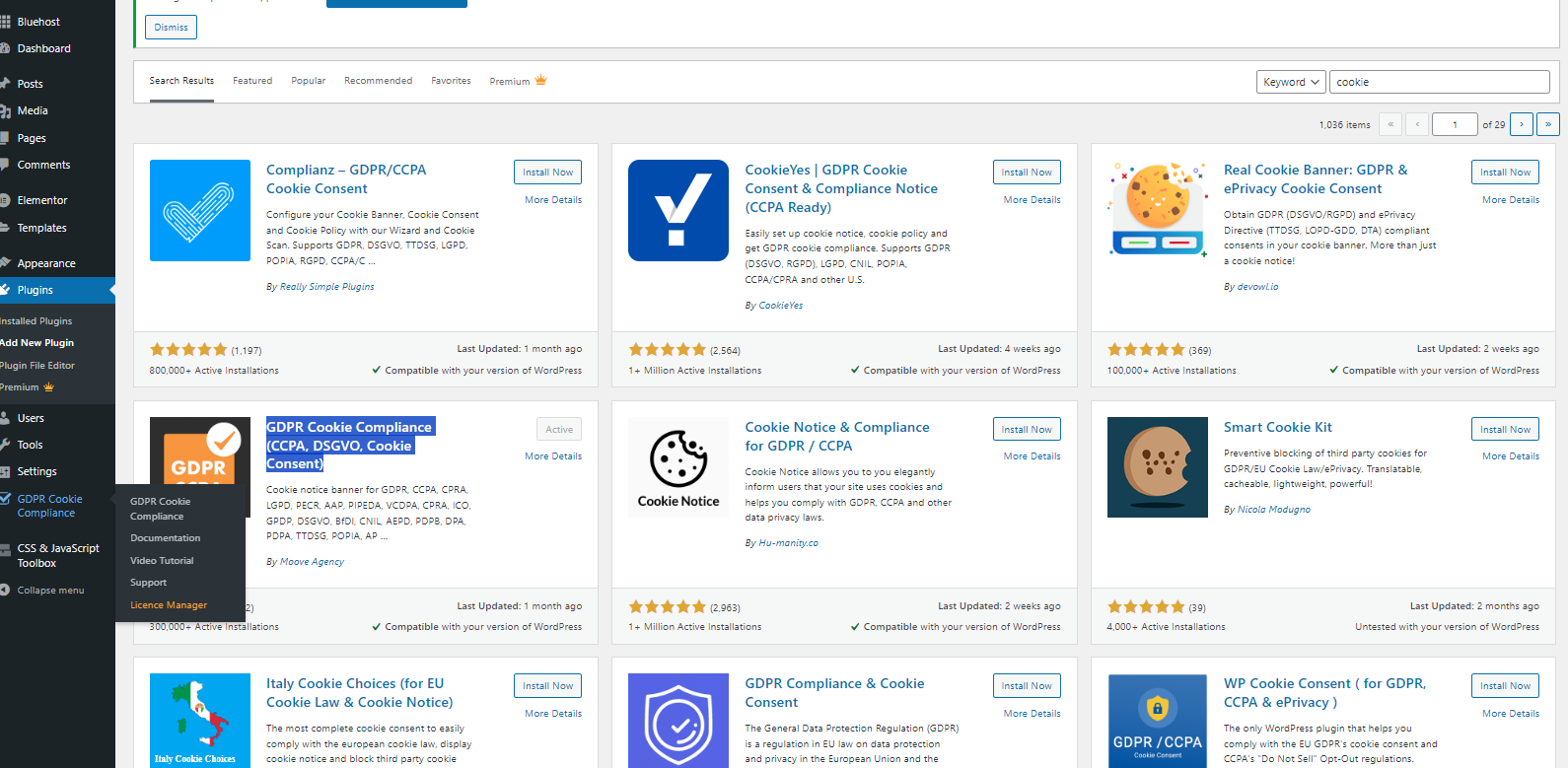Go to the Pages menu

31,138
